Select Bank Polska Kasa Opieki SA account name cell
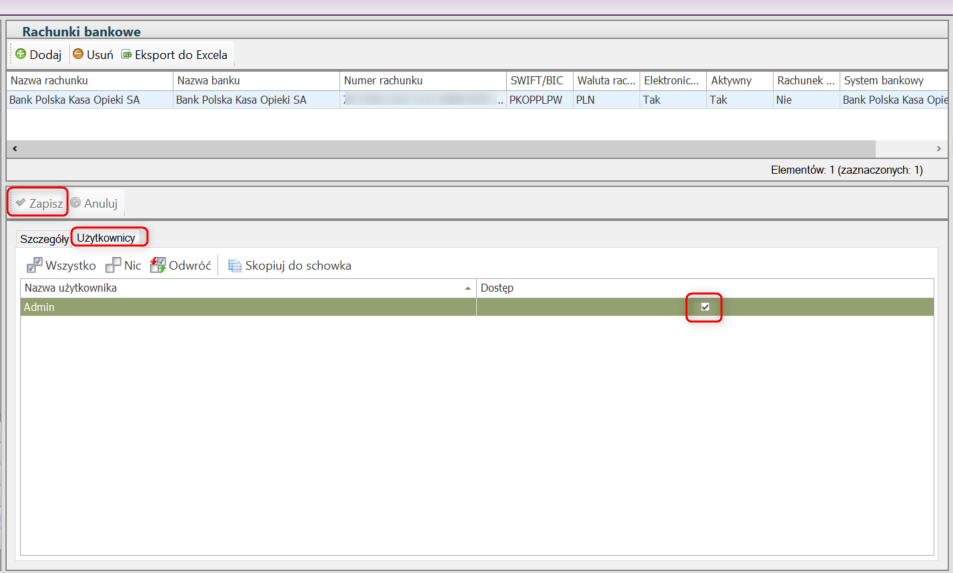Image resolution: width=953 pixels, height=573 pixels. coord(89,100)
